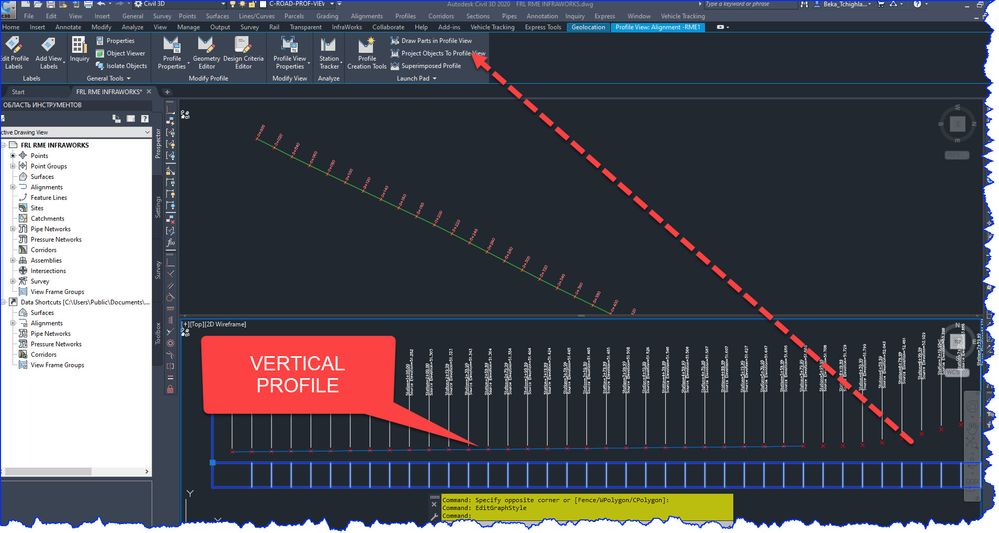Select Data Shortcuts Corridors item
Viewport: 999px width, 533px height.
click(43, 354)
